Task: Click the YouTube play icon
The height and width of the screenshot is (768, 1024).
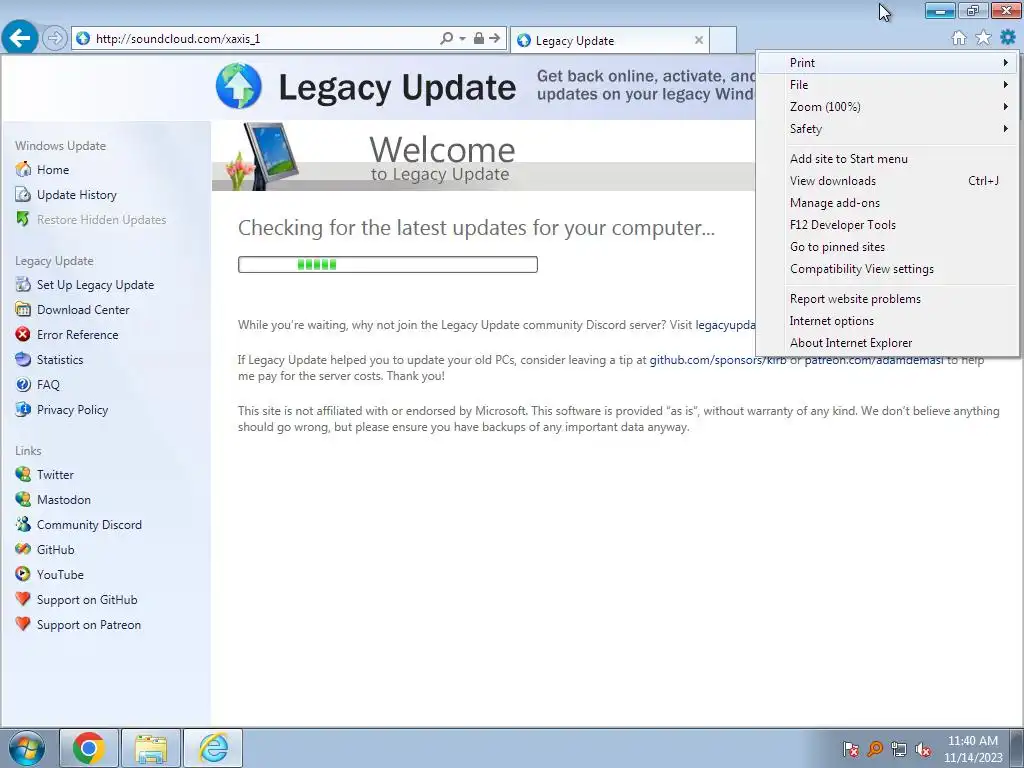Action: point(23,574)
